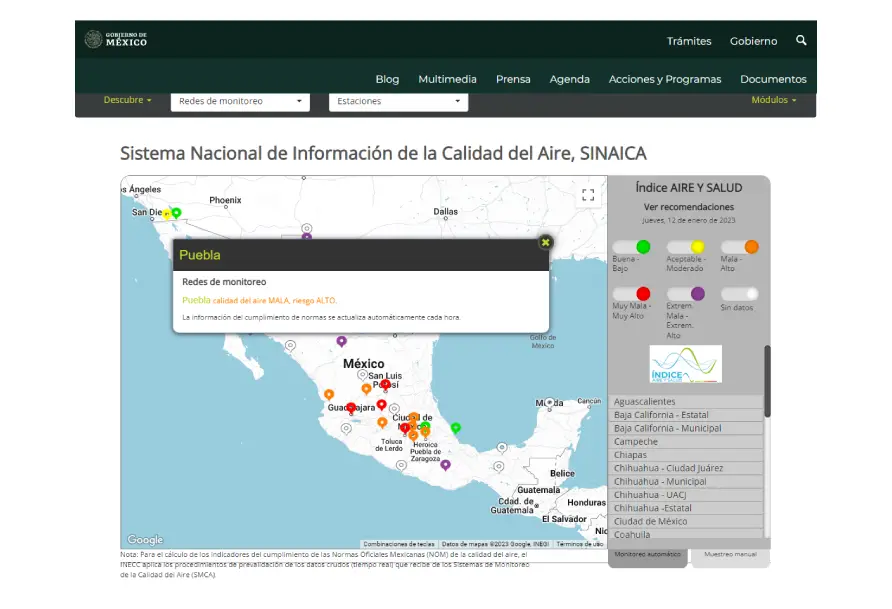Click the green marker near San Diego

[x=177, y=213]
